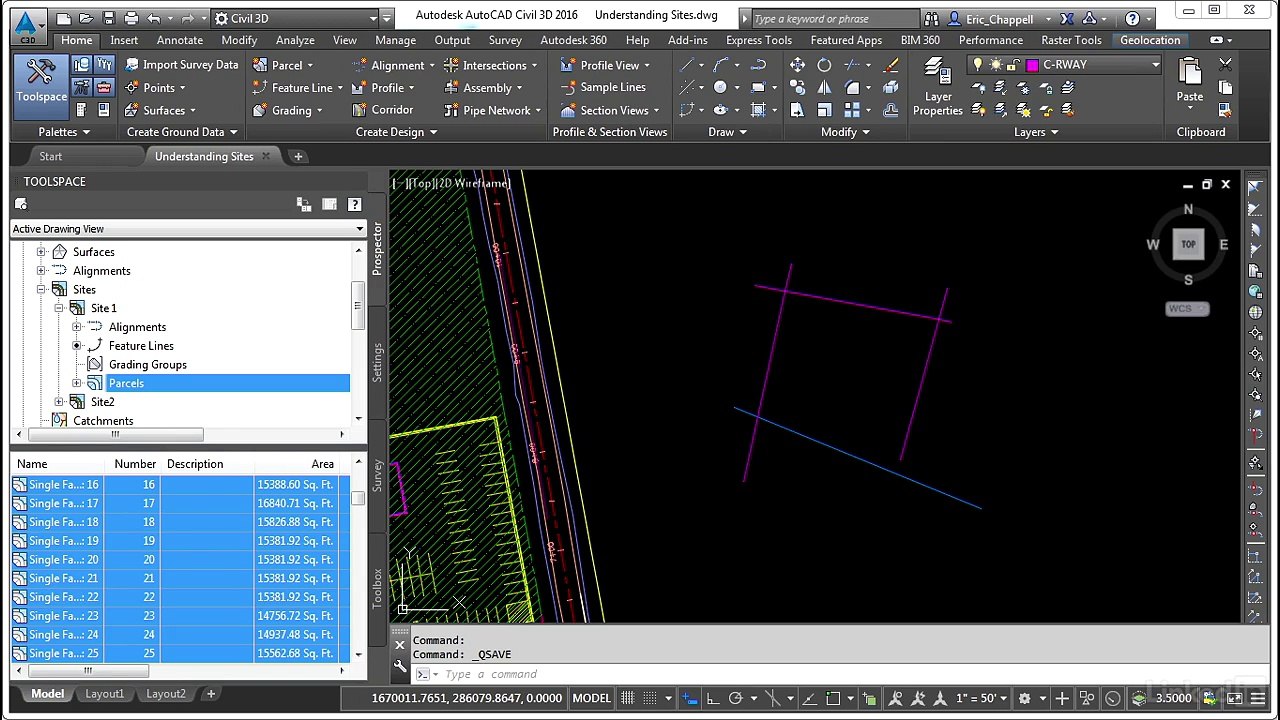Screen dimensions: 1280x720
Task: Expand the Site2 tree node
Action: point(59,402)
